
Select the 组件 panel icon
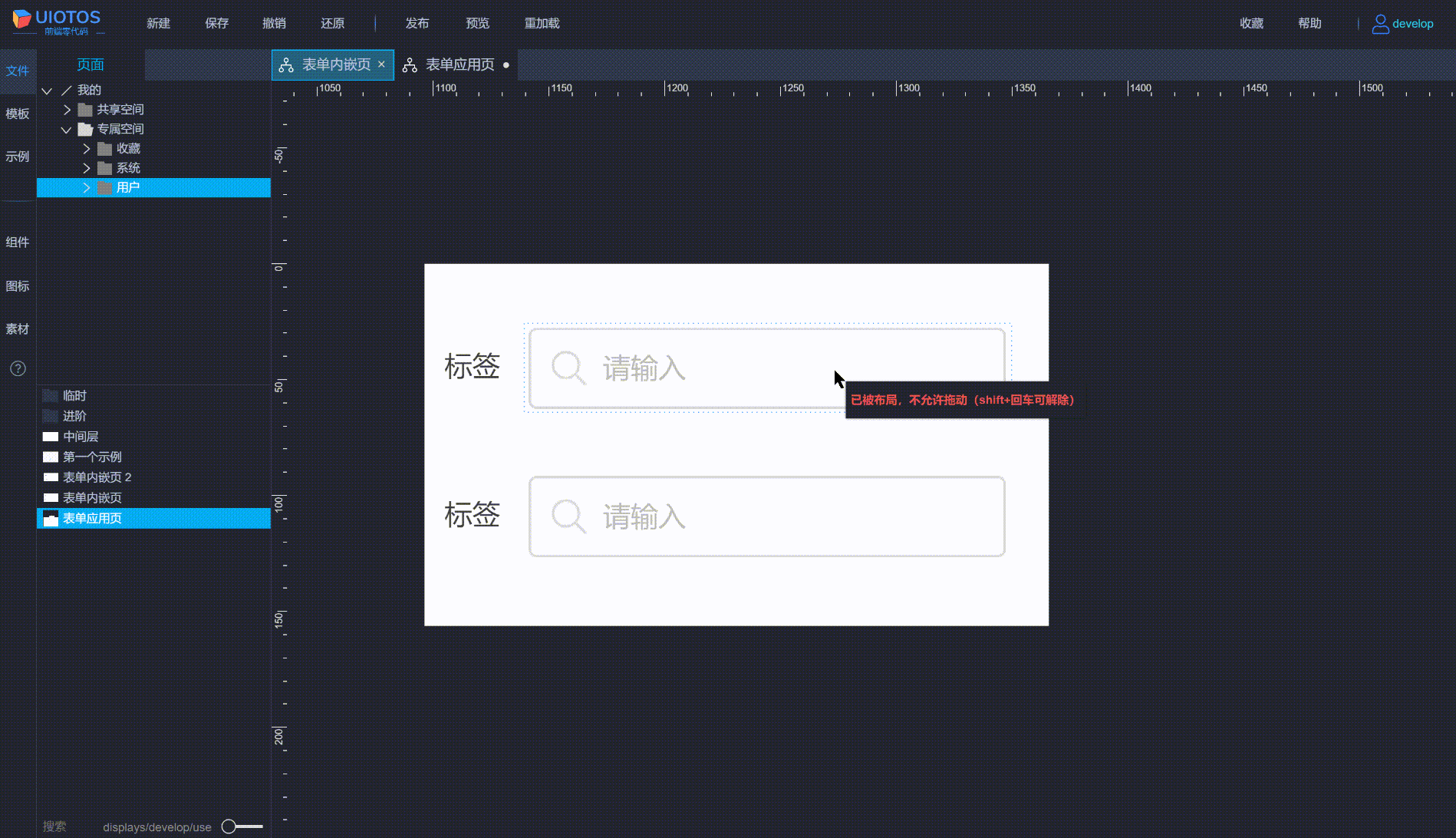[18, 241]
